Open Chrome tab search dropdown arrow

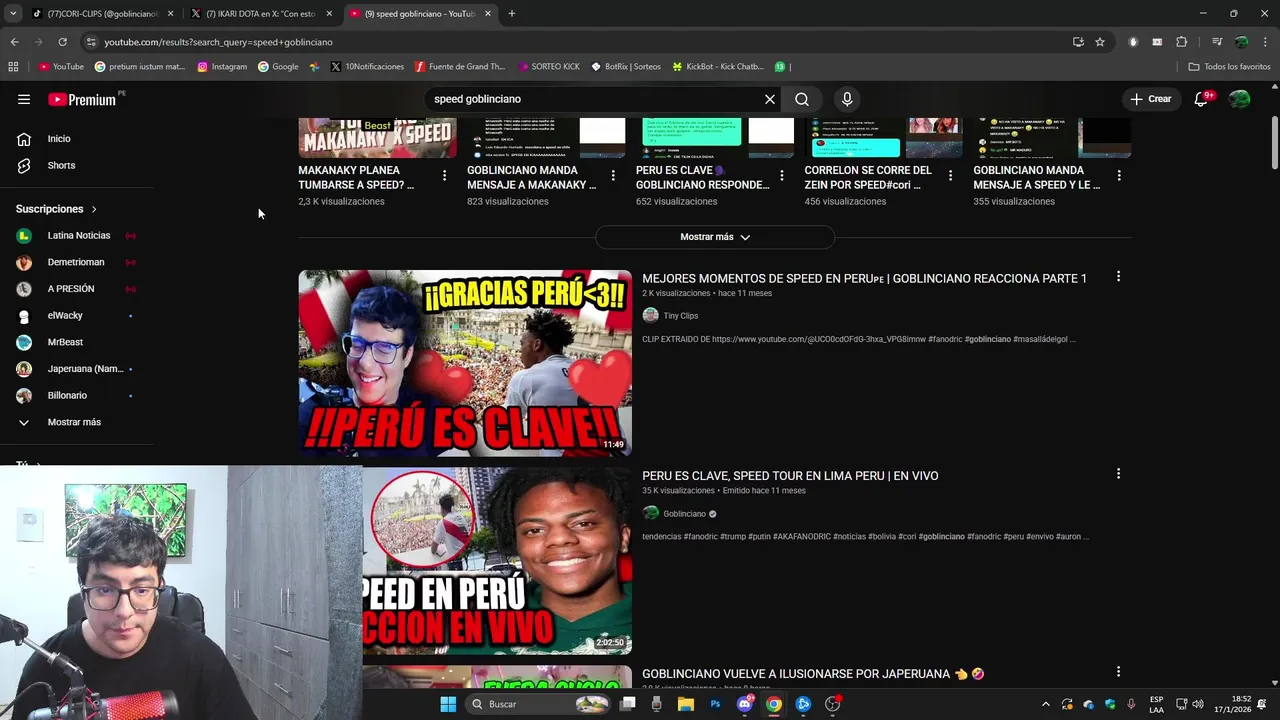click(x=13, y=14)
